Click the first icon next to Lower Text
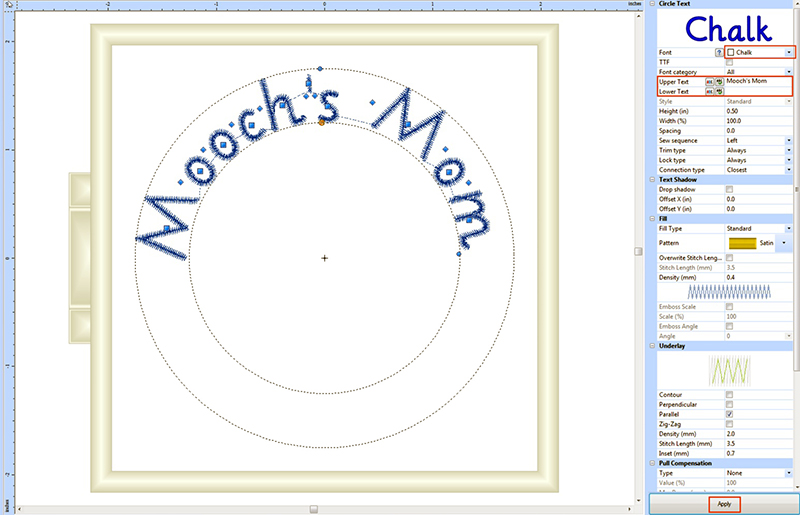This screenshot has width=800, height=515. tap(709, 91)
